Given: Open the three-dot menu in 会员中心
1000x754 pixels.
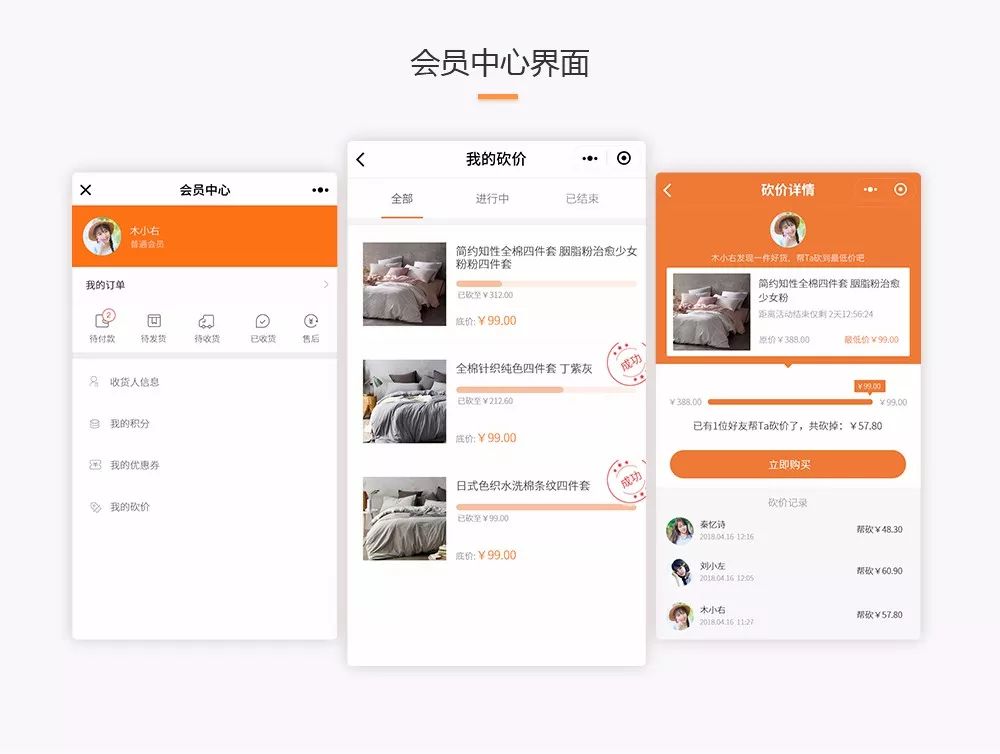Looking at the screenshot, I should click(x=320, y=190).
